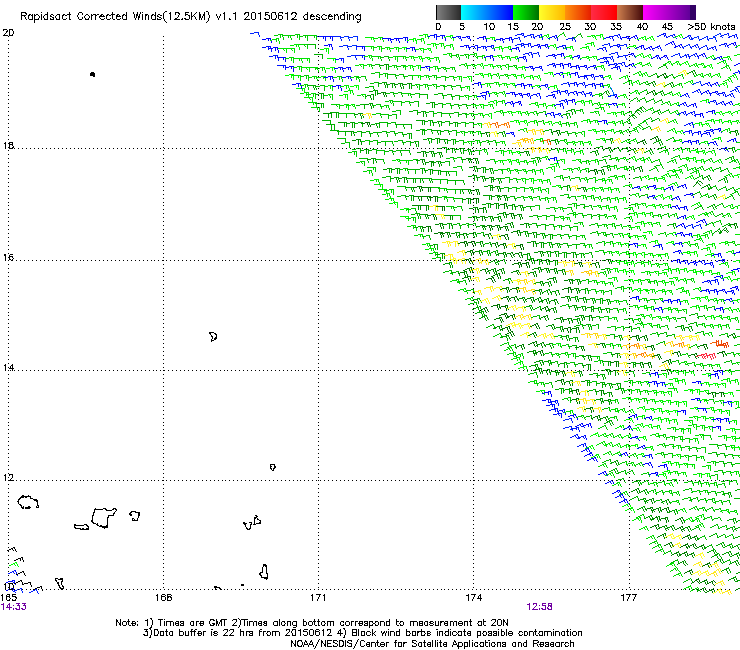Click the magenta 40-45 knots color band
Screen dimensions: 740x650
click(656, 12)
